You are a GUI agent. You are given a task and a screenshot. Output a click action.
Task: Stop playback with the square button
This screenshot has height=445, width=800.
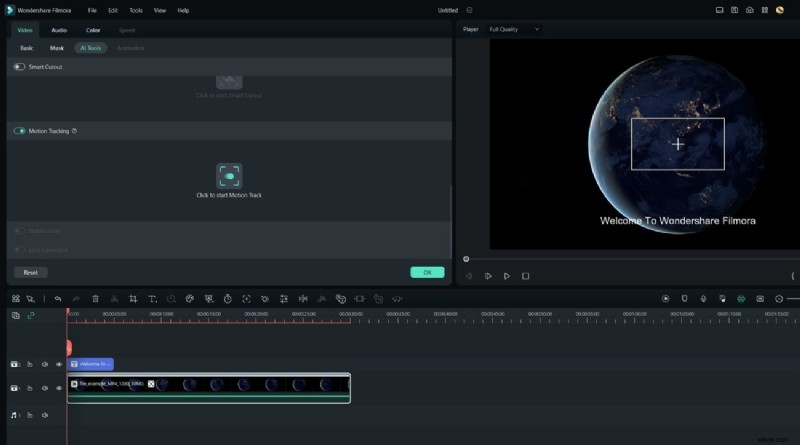click(526, 276)
